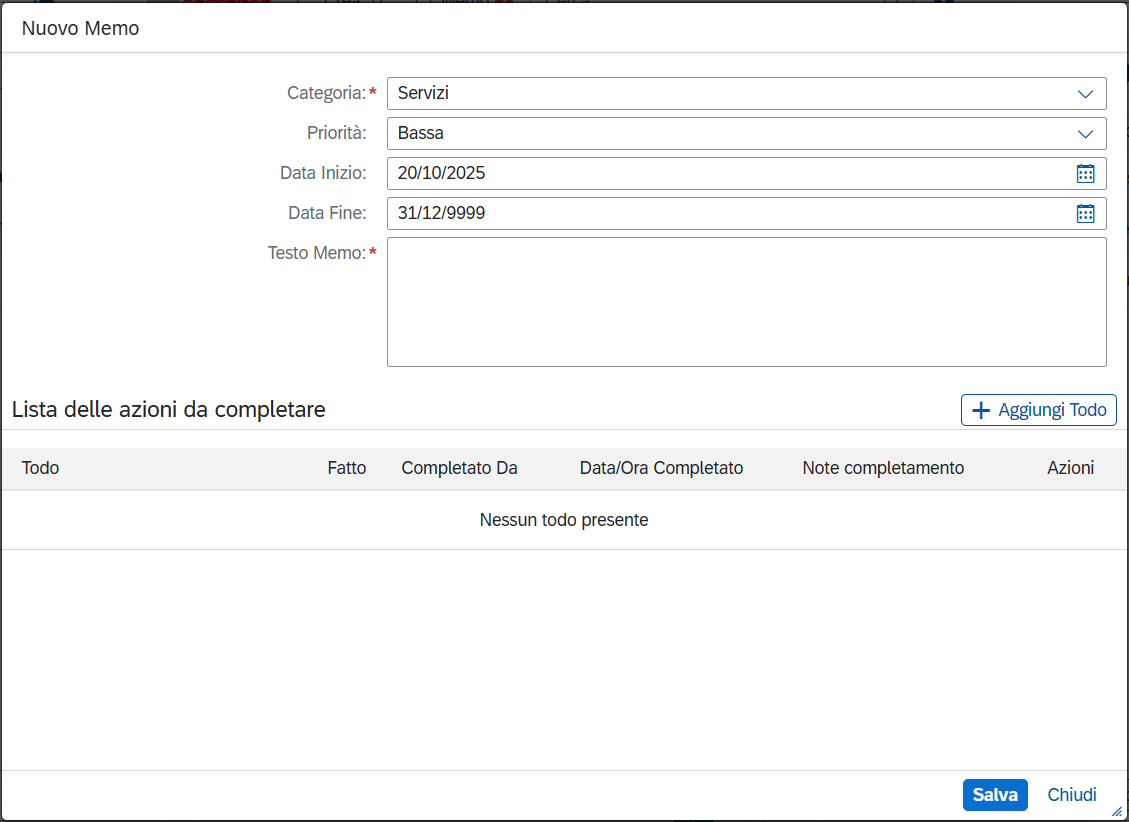Click the Data/Ora Completato column header

(661, 468)
